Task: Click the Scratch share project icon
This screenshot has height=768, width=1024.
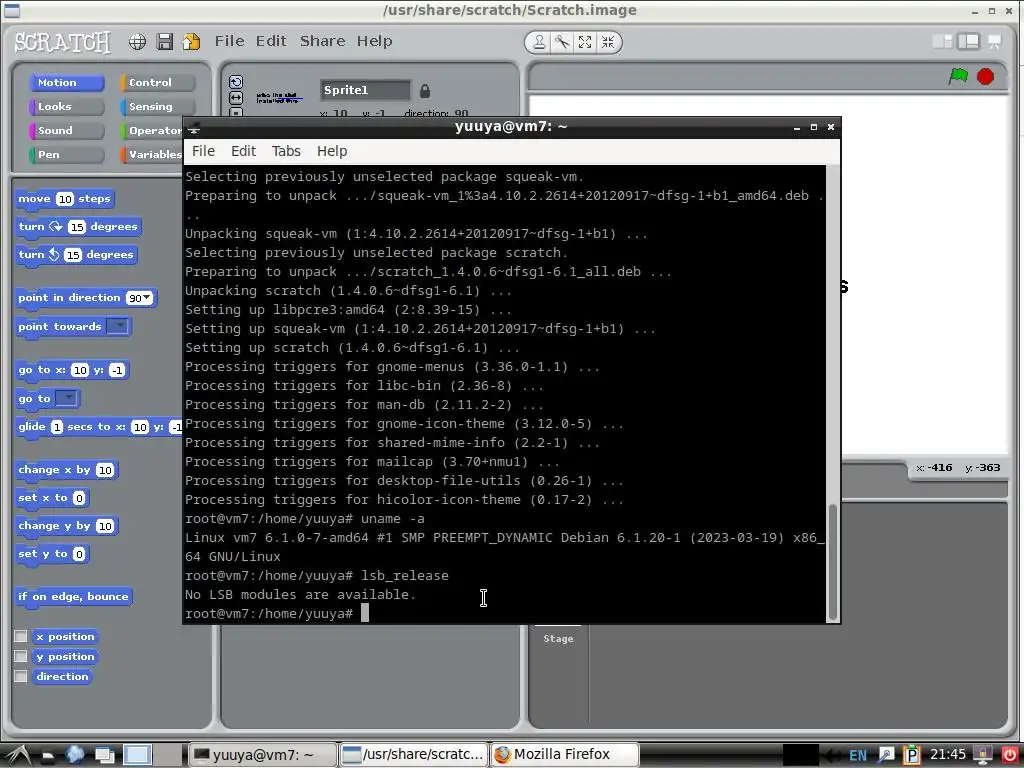Action: [x=191, y=42]
